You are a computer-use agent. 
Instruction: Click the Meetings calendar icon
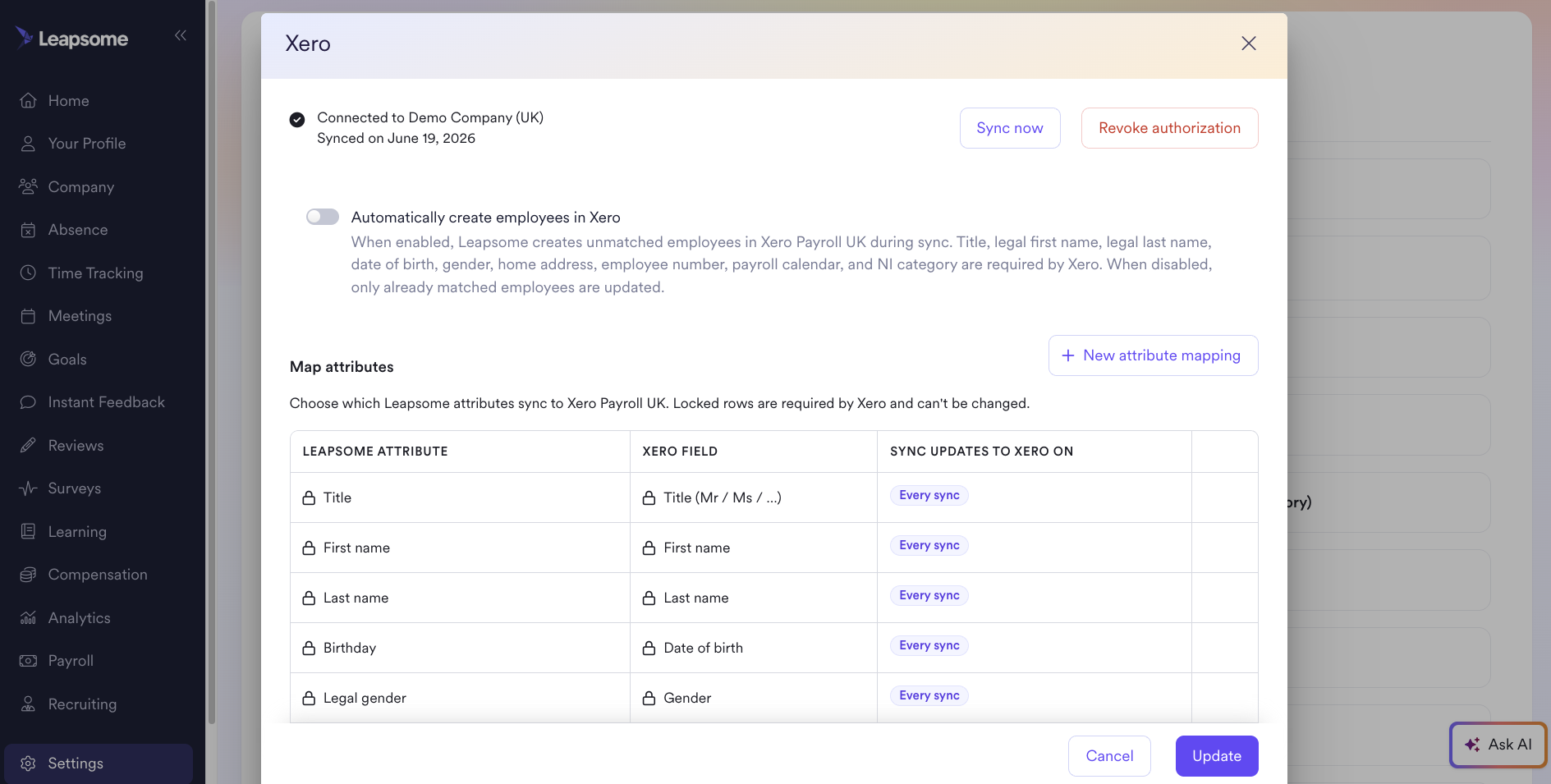(x=28, y=316)
